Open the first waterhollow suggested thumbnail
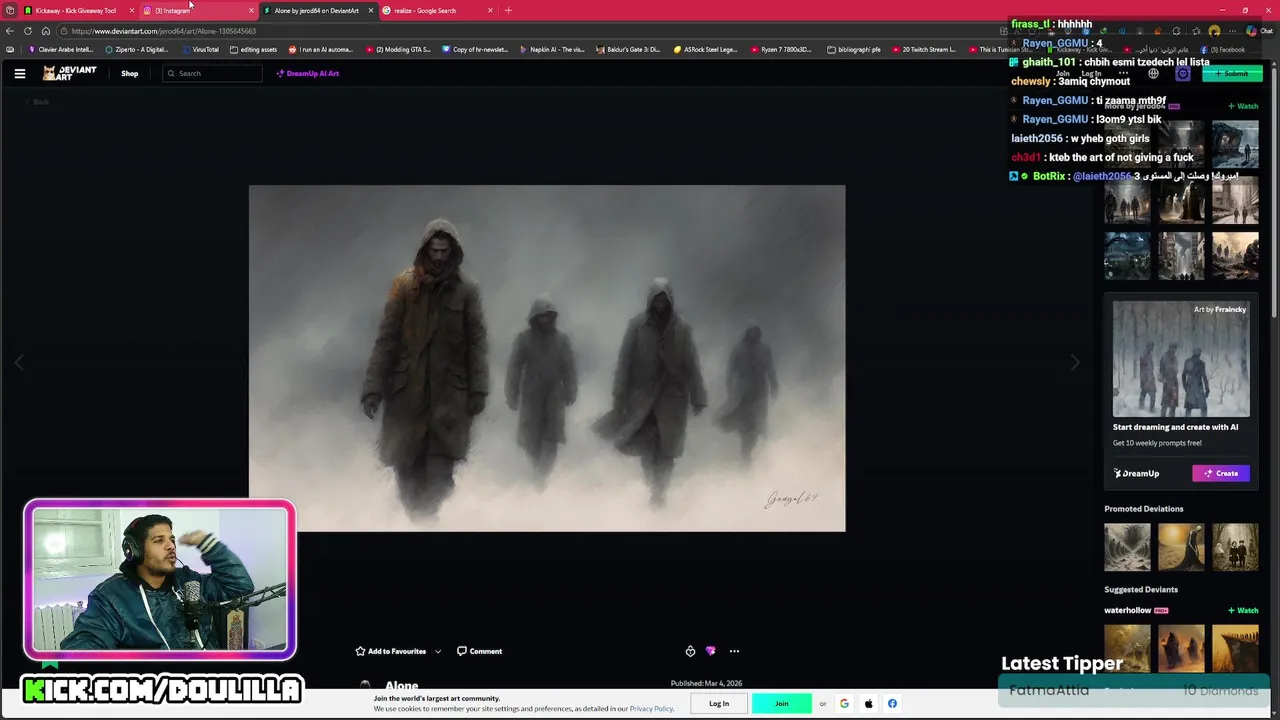The image size is (1280, 720). coord(1127,648)
